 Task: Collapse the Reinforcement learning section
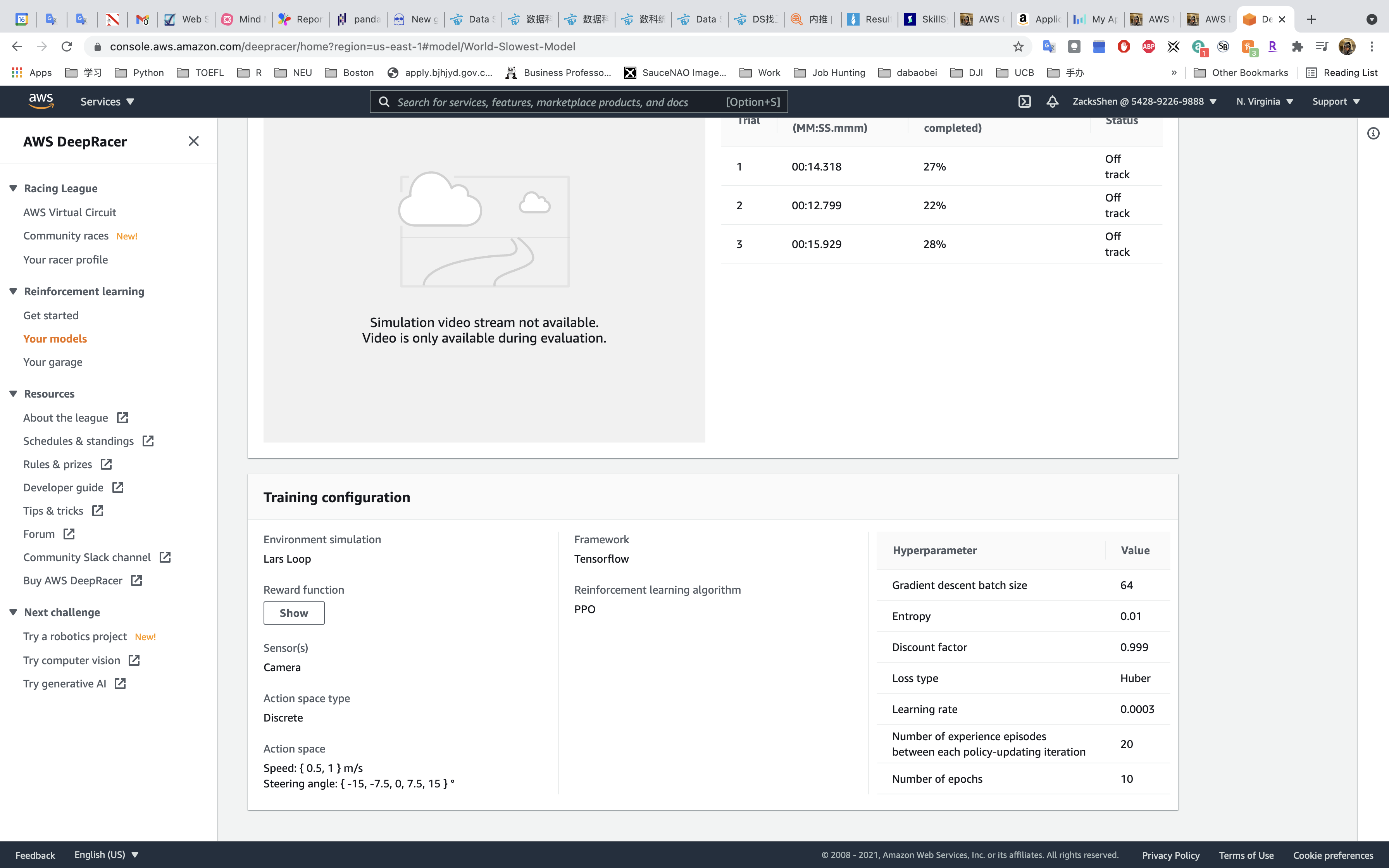[x=13, y=291]
